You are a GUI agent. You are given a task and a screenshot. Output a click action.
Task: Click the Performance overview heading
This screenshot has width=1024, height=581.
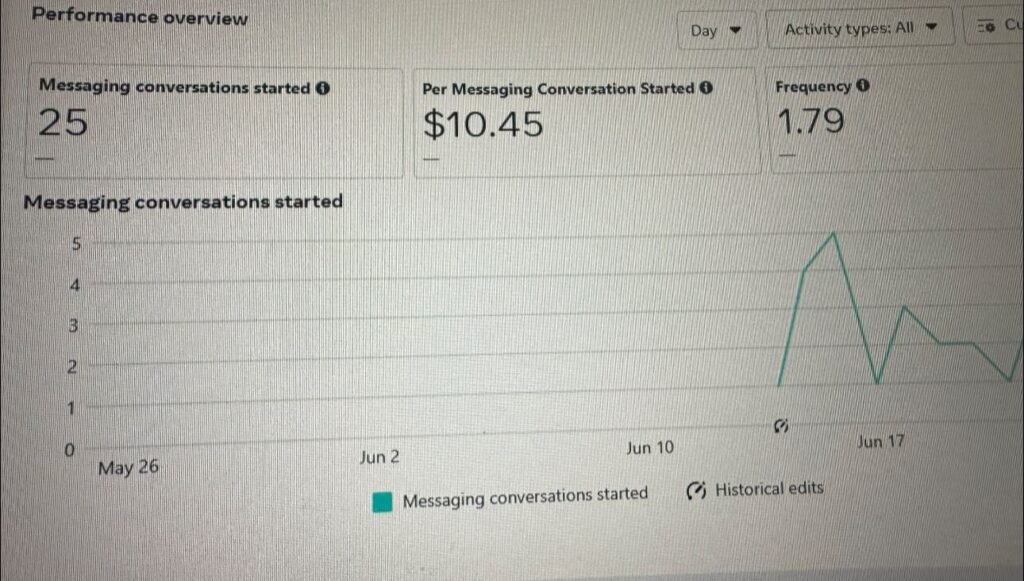pyautogui.click(x=140, y=18)
